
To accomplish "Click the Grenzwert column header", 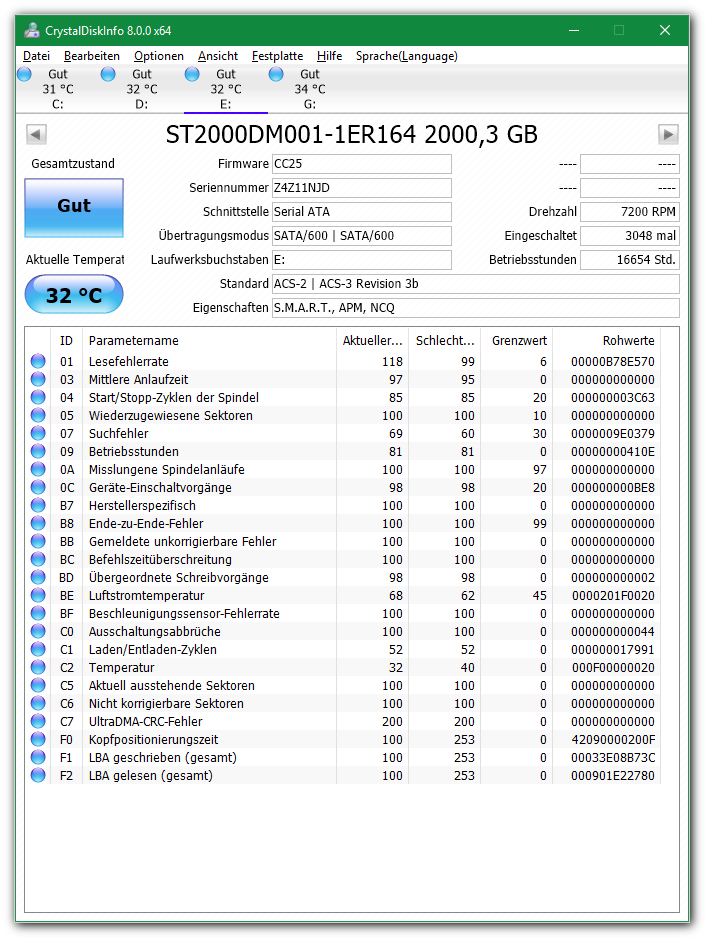I will click(x=517, y=340).
